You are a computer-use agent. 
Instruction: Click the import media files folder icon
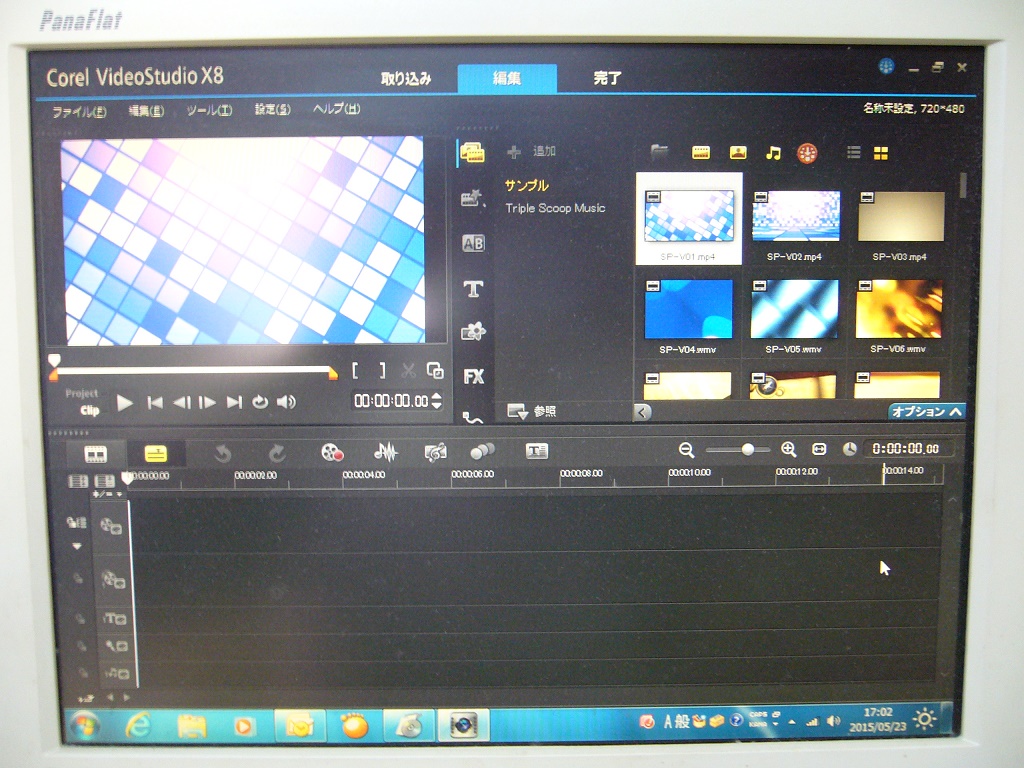pos(660,152)
